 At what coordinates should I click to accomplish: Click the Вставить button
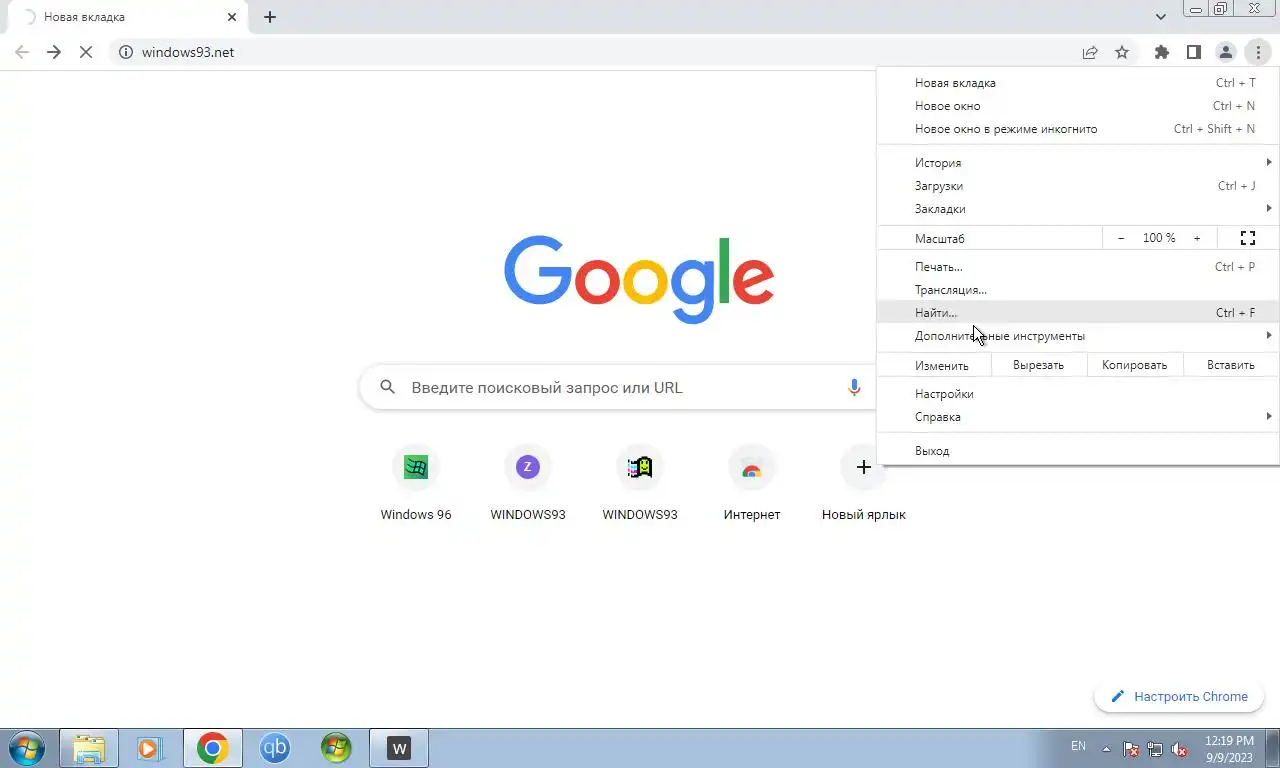click(x=1230, y=365)
